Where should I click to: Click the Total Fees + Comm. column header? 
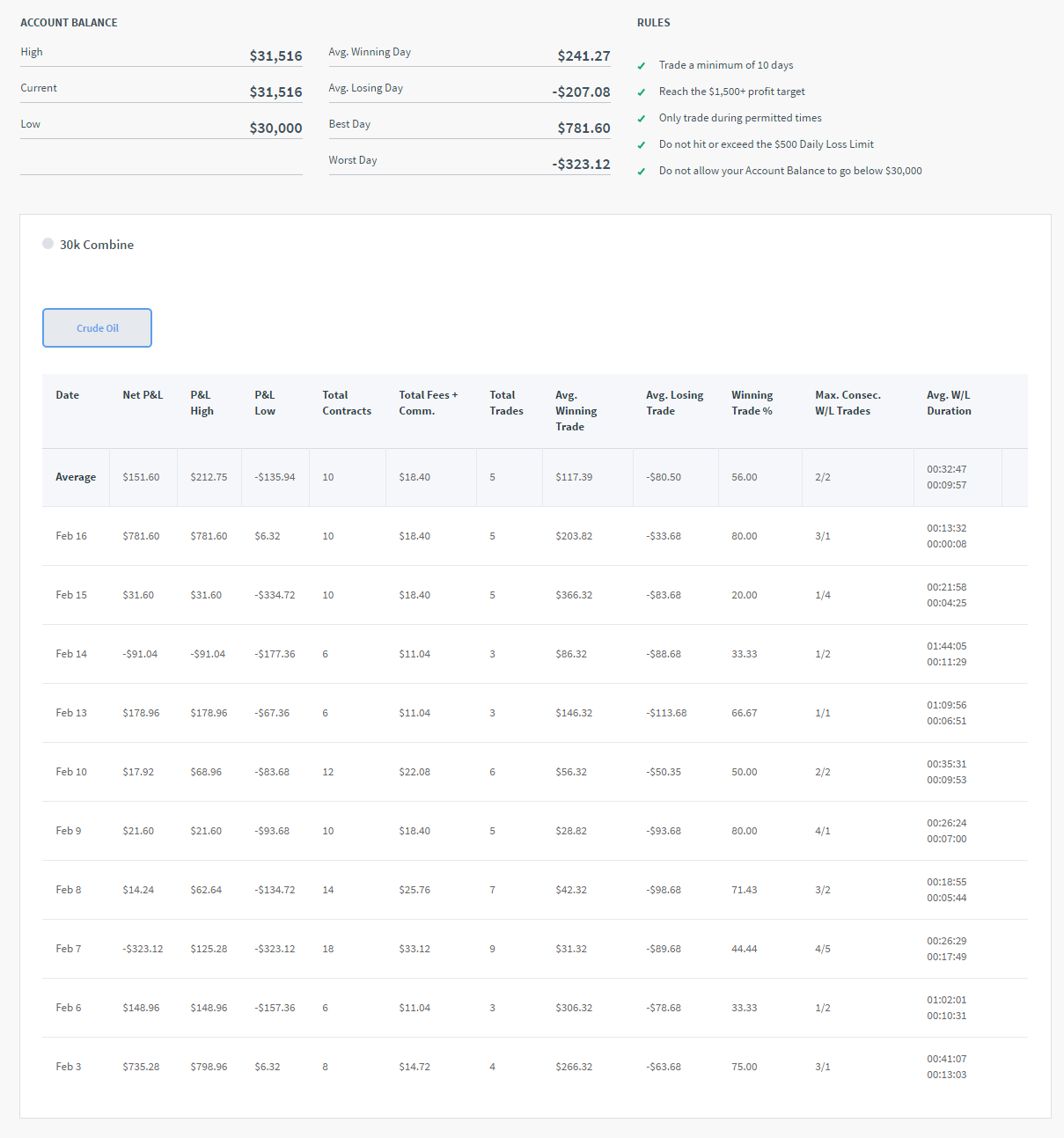coord(428,403)
